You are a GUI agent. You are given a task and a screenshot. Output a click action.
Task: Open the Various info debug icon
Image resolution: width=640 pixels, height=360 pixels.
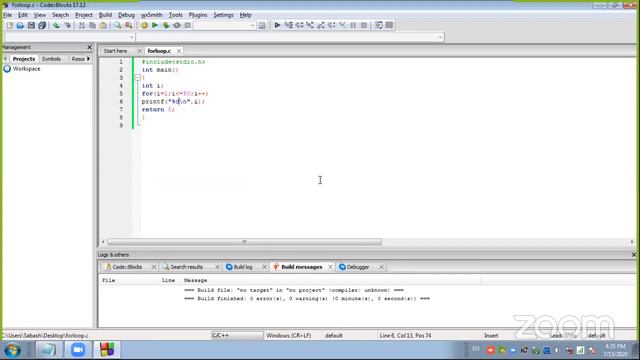pyautogui.click(x=389, y=25)
